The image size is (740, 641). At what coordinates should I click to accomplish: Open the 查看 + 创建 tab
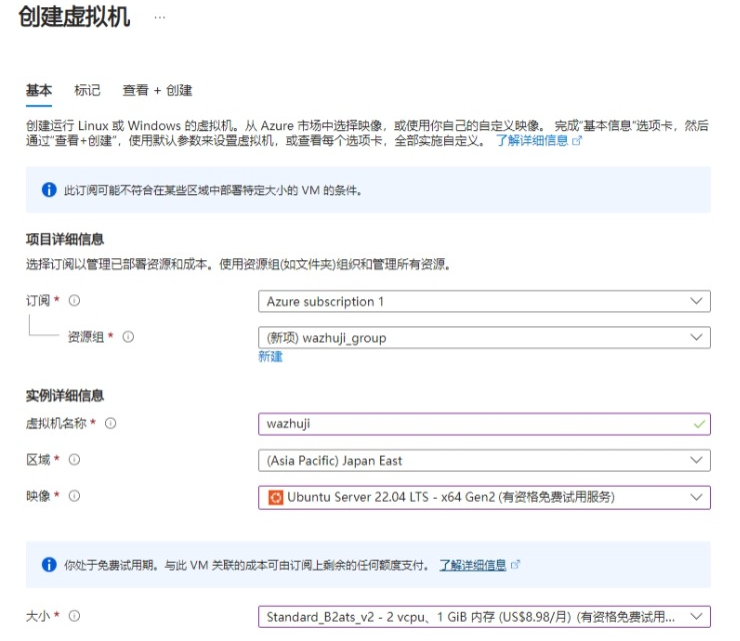coord(157,90)
